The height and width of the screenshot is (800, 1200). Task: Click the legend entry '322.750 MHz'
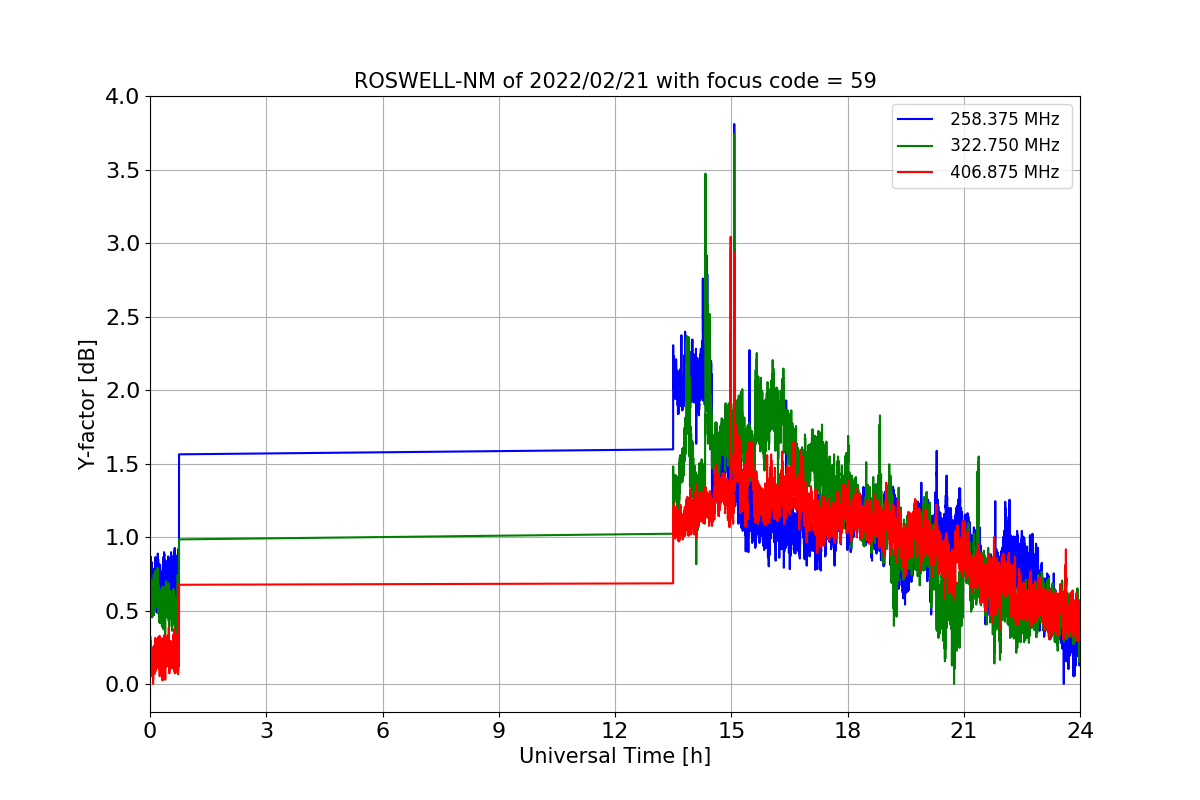[x=1004, y=145]
